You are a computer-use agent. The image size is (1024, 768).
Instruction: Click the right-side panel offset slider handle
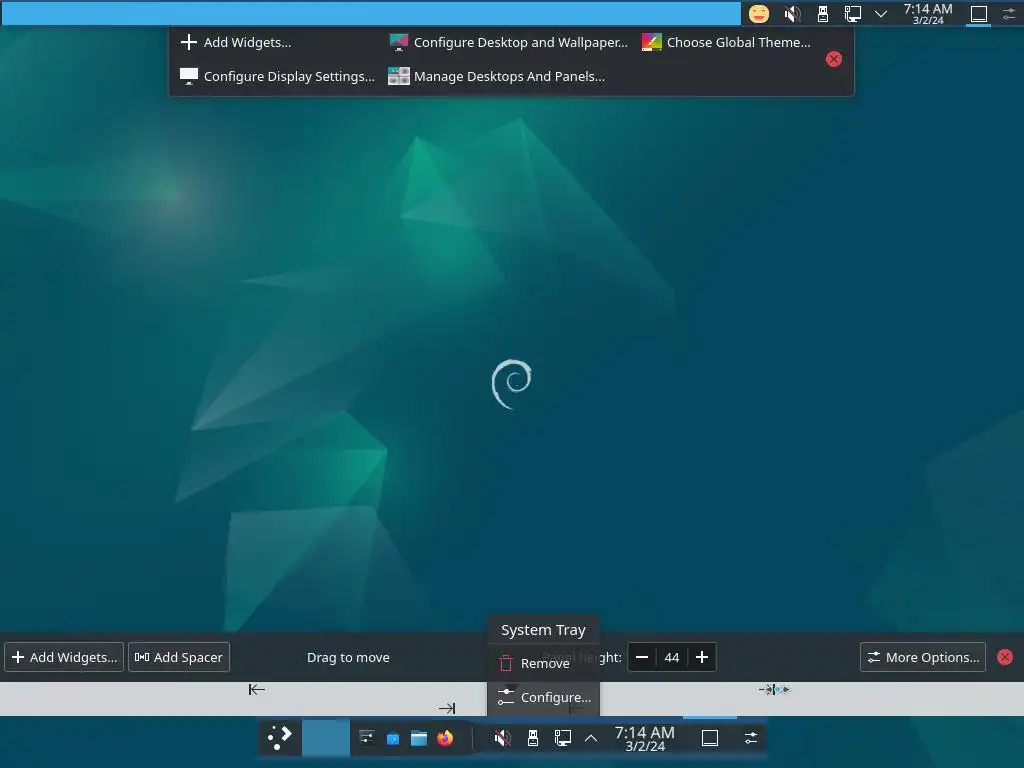[x=774, y=689]
